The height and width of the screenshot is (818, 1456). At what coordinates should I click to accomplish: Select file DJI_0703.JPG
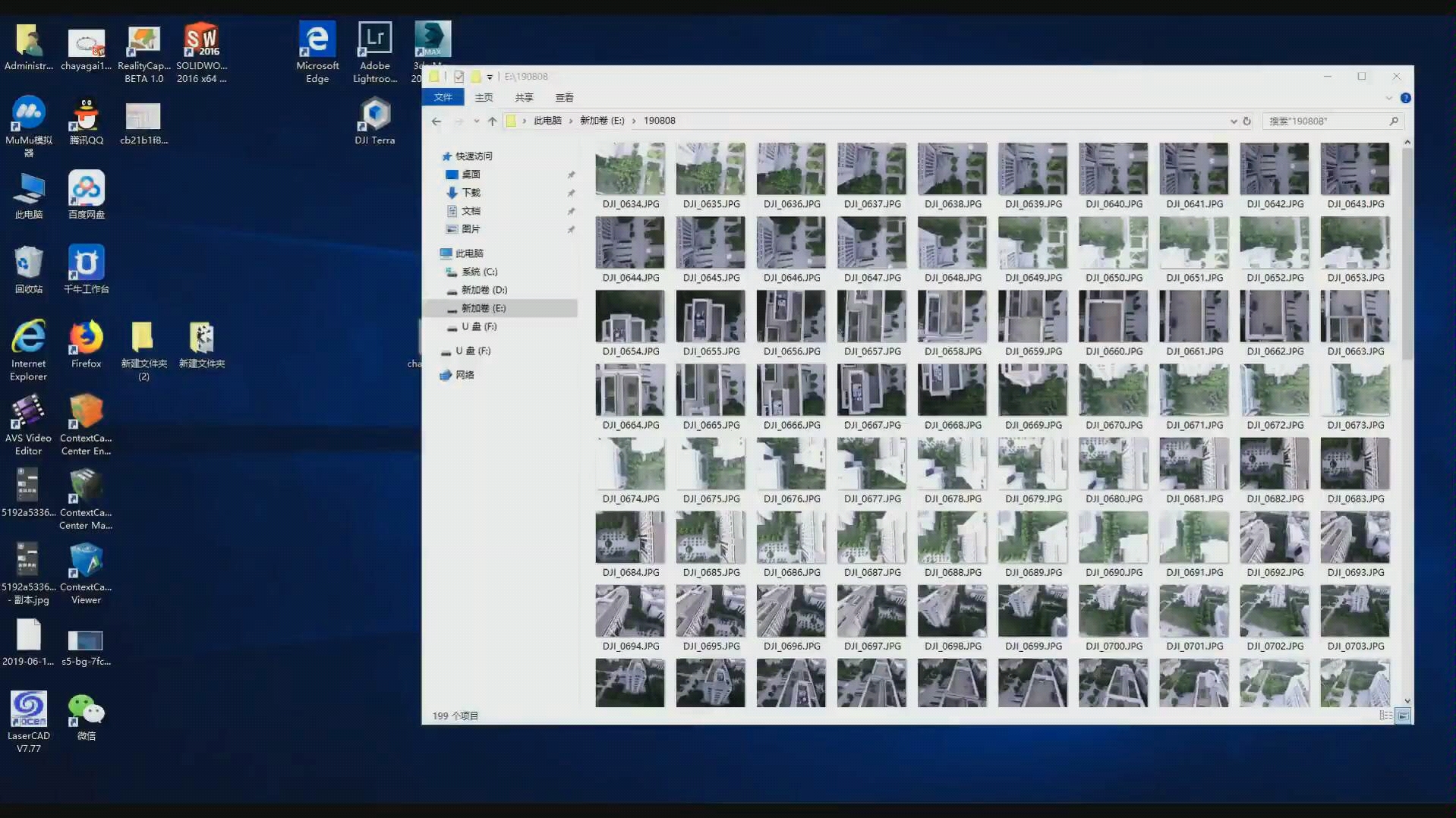[1355, 618]
